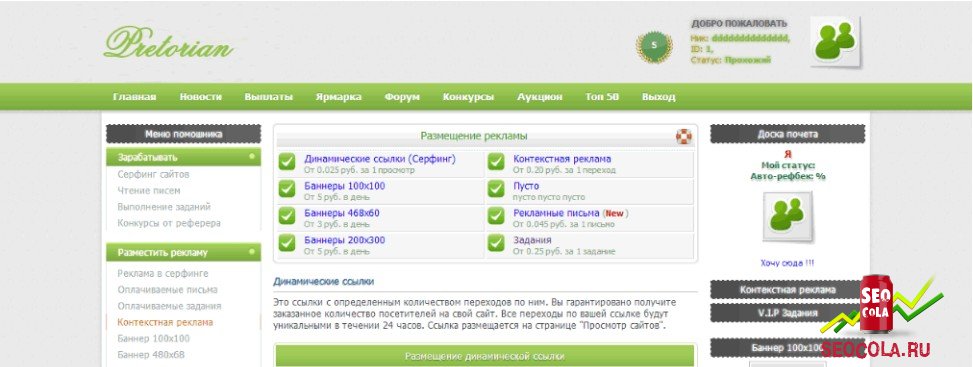Open the user avatar in header
The height and width of the screenshot is (367, 973).
click(x=835, y=41)
